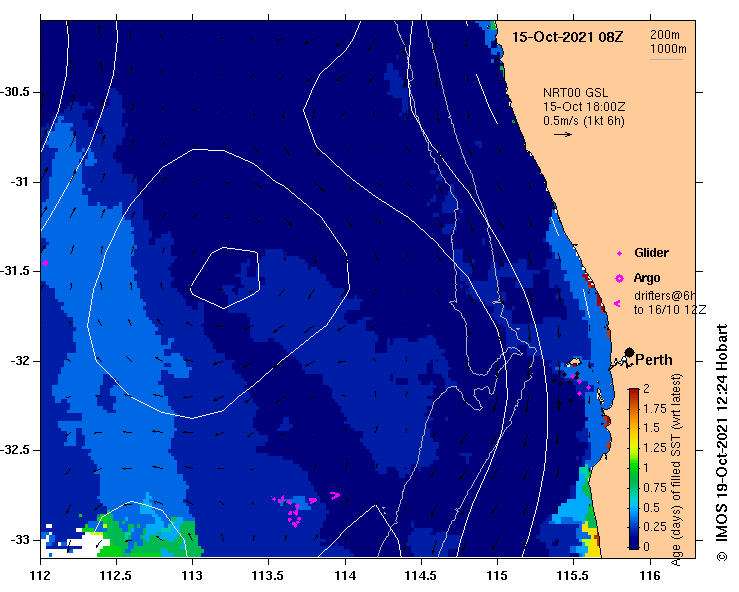Click the 1000m depth contour label

tap(668, 49)
